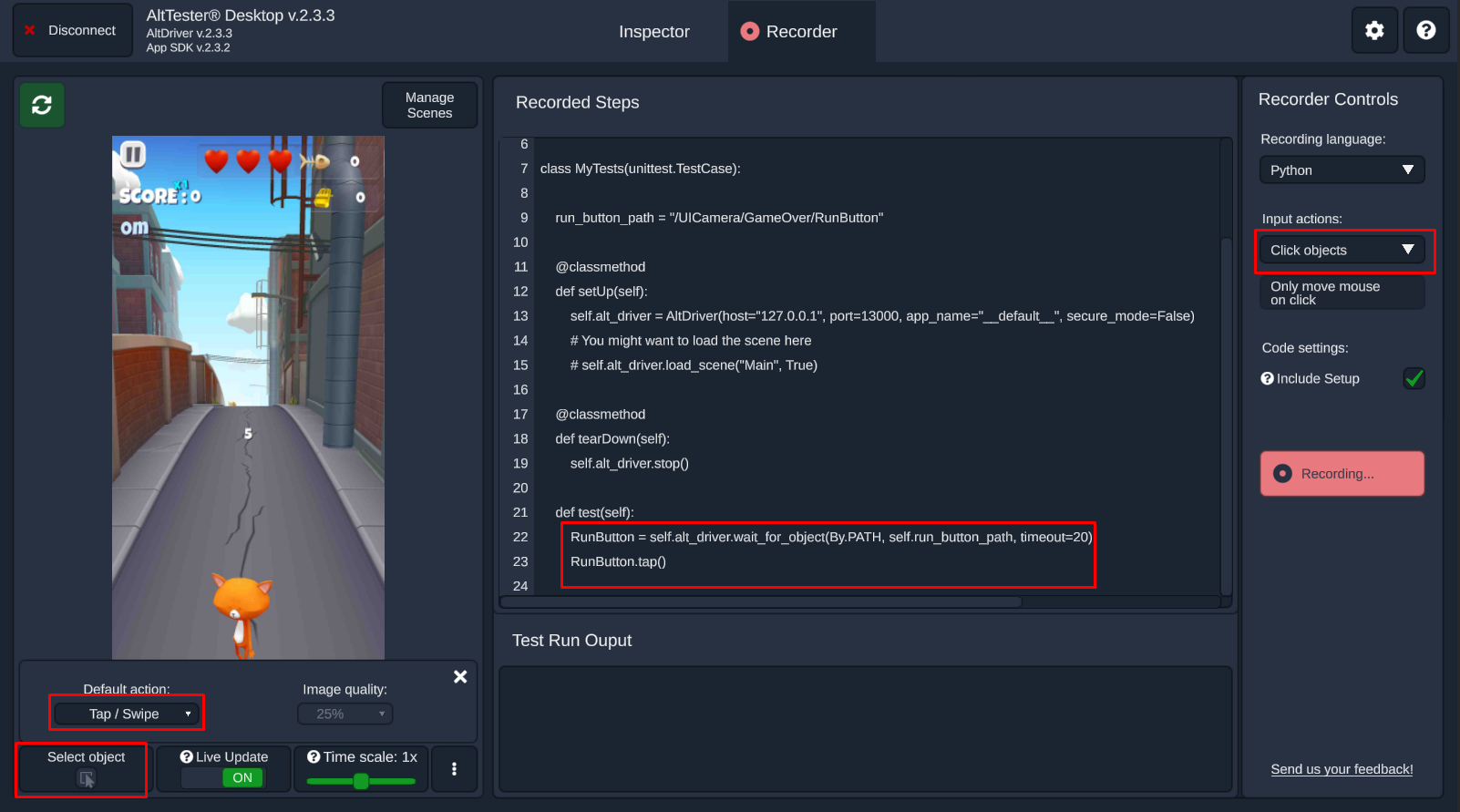The image size is (1460, 812).
Task: Switch to the Recorder tab
Action: click(x=801, y=32)
